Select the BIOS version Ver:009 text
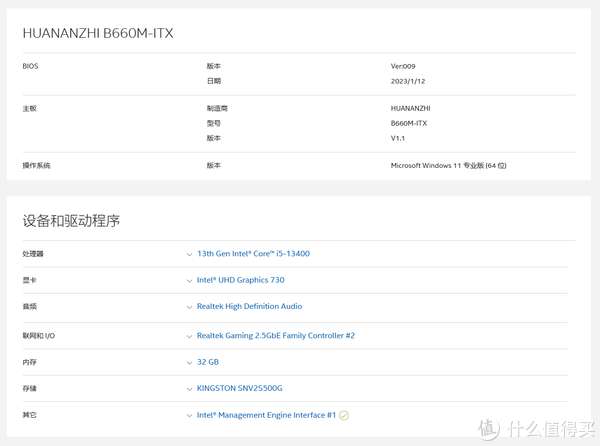600x446 pixels. tap(403, 66)
